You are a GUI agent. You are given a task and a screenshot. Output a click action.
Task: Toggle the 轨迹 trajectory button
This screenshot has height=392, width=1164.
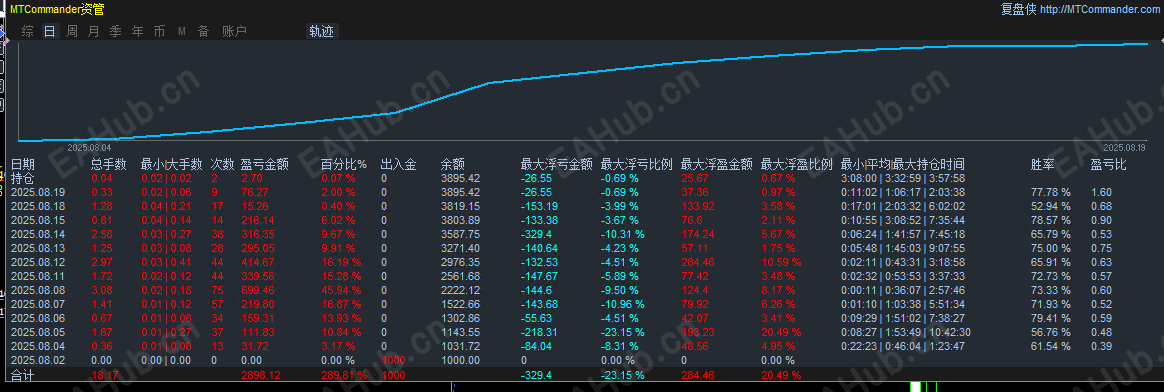pyautogui.click(x=322, y=31)
